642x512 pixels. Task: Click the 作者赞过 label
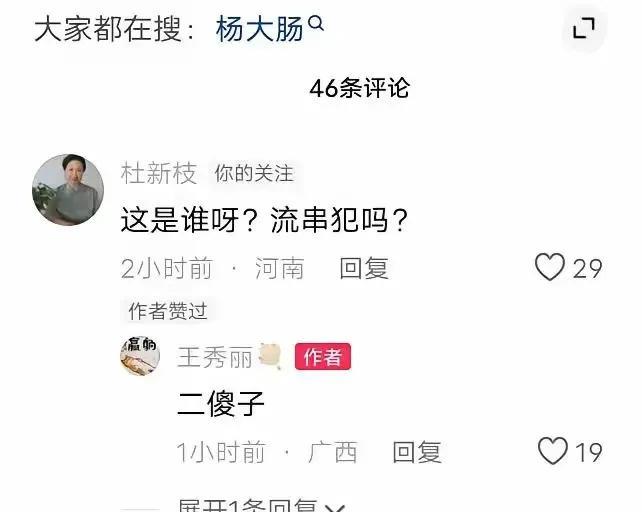tap(168, 311)
